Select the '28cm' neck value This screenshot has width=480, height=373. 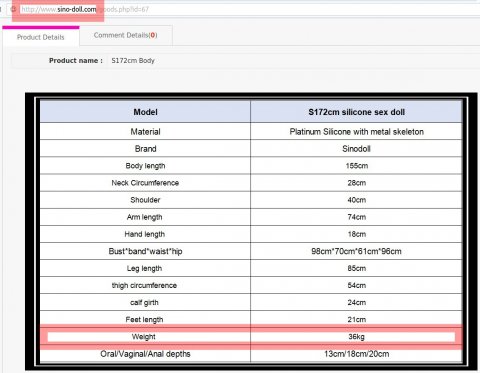tap(357, 183)
